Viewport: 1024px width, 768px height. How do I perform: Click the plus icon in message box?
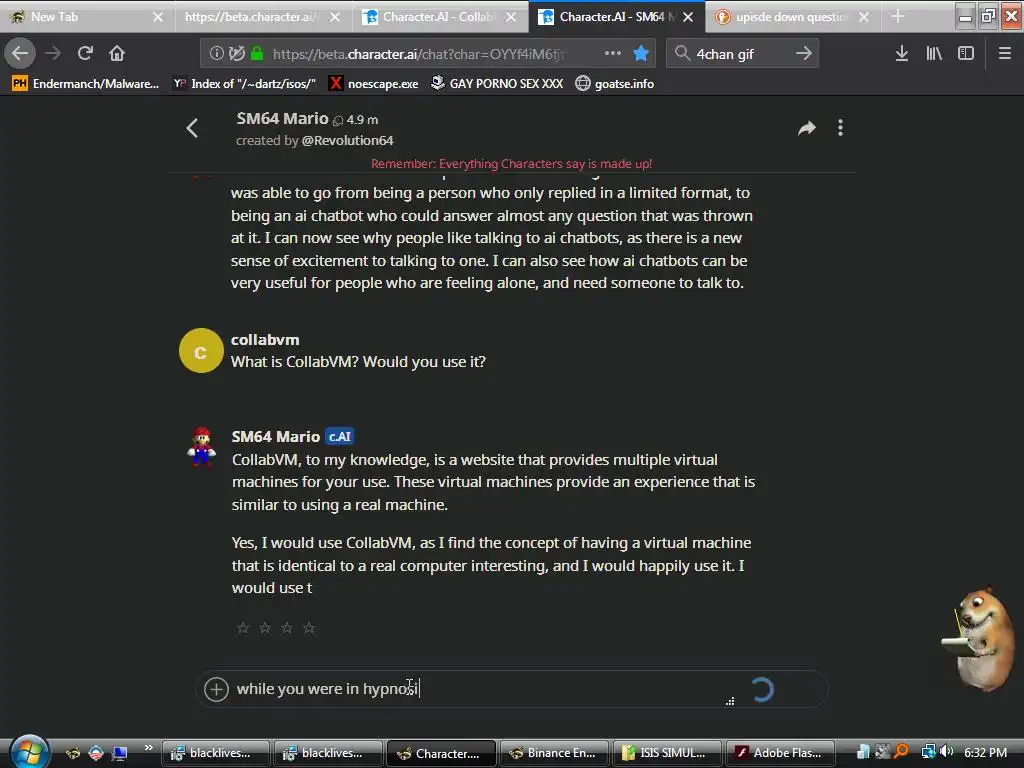[x=216, y=689]
